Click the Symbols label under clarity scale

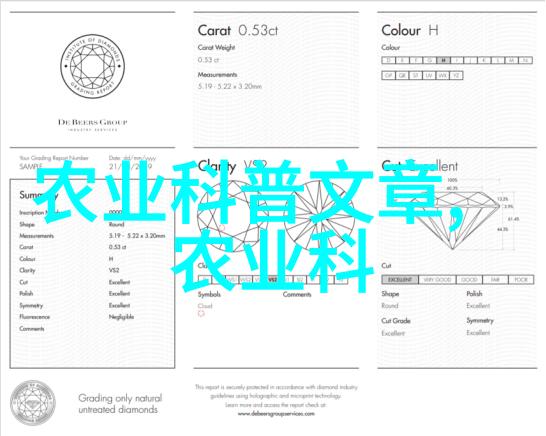209,294
